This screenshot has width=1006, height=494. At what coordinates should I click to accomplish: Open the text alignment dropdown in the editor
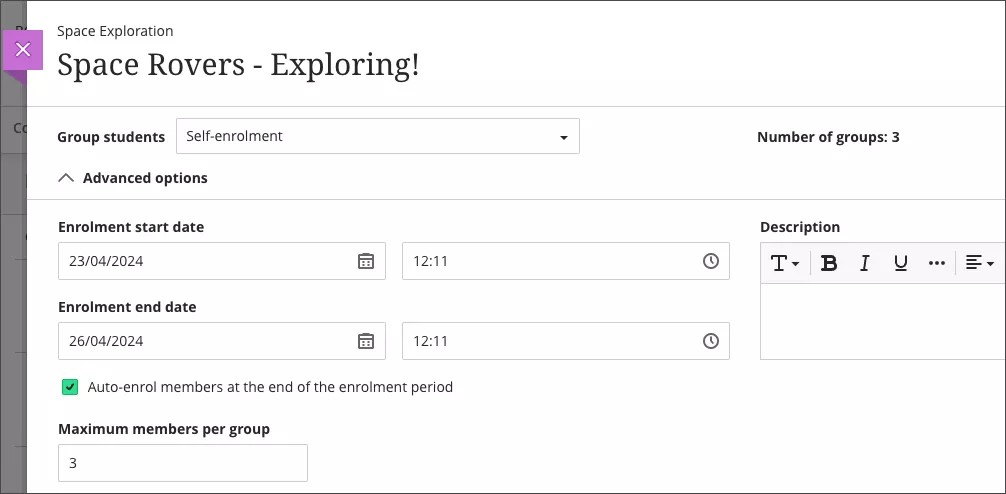tap(979, 263)
